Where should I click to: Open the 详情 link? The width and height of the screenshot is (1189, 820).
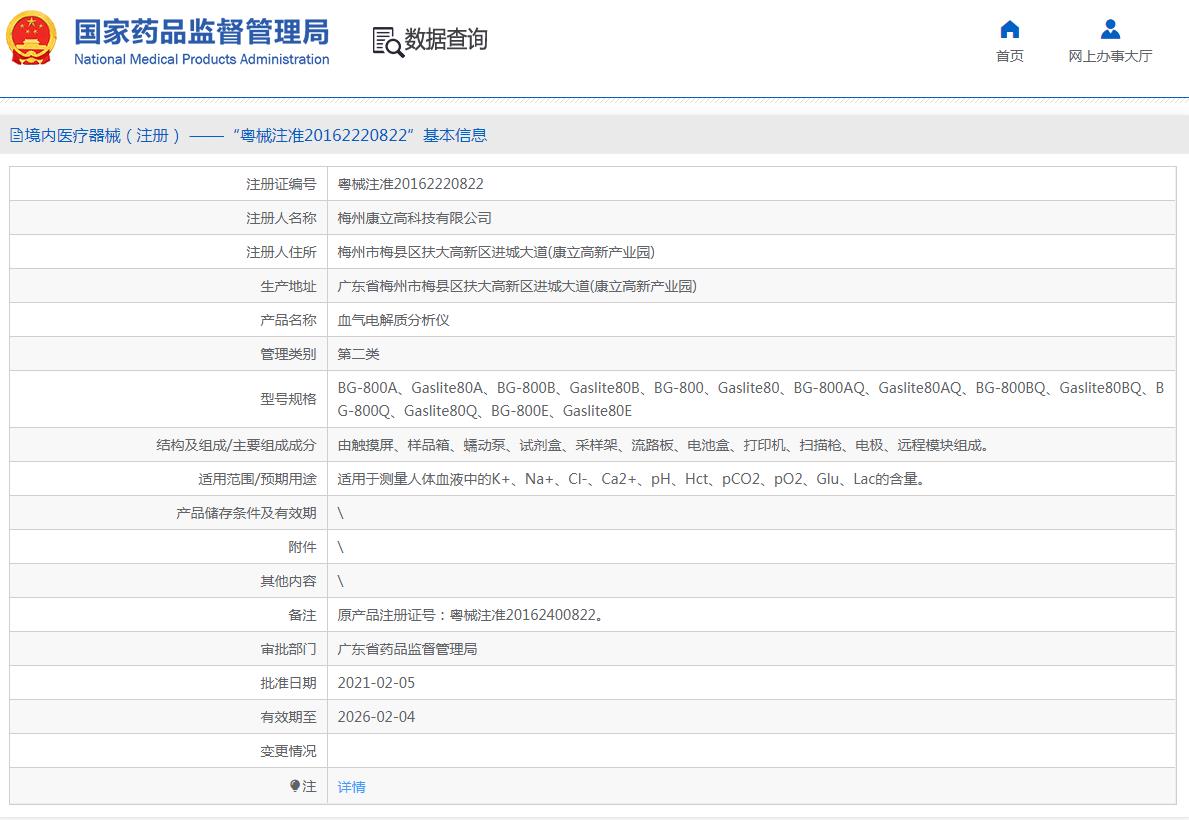pyautogui.click(x=351, y=787)
